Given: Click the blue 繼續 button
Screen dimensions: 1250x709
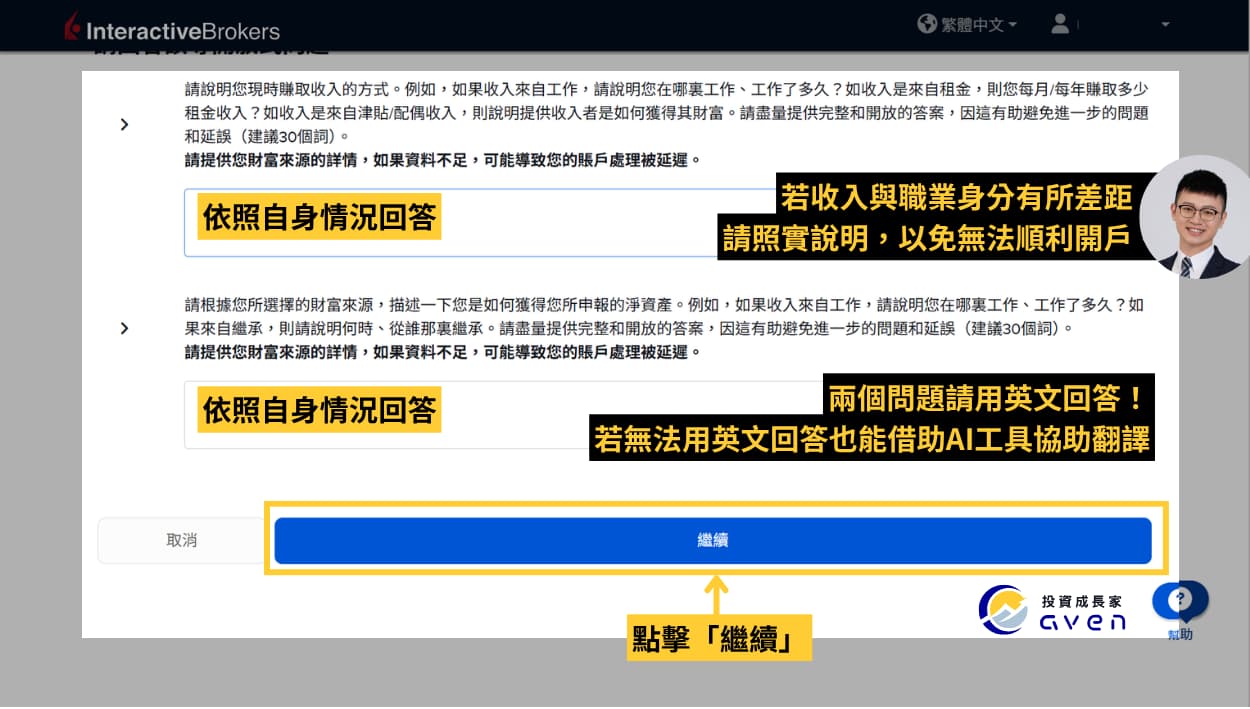Looking at the screenshot, I should 713,540.
